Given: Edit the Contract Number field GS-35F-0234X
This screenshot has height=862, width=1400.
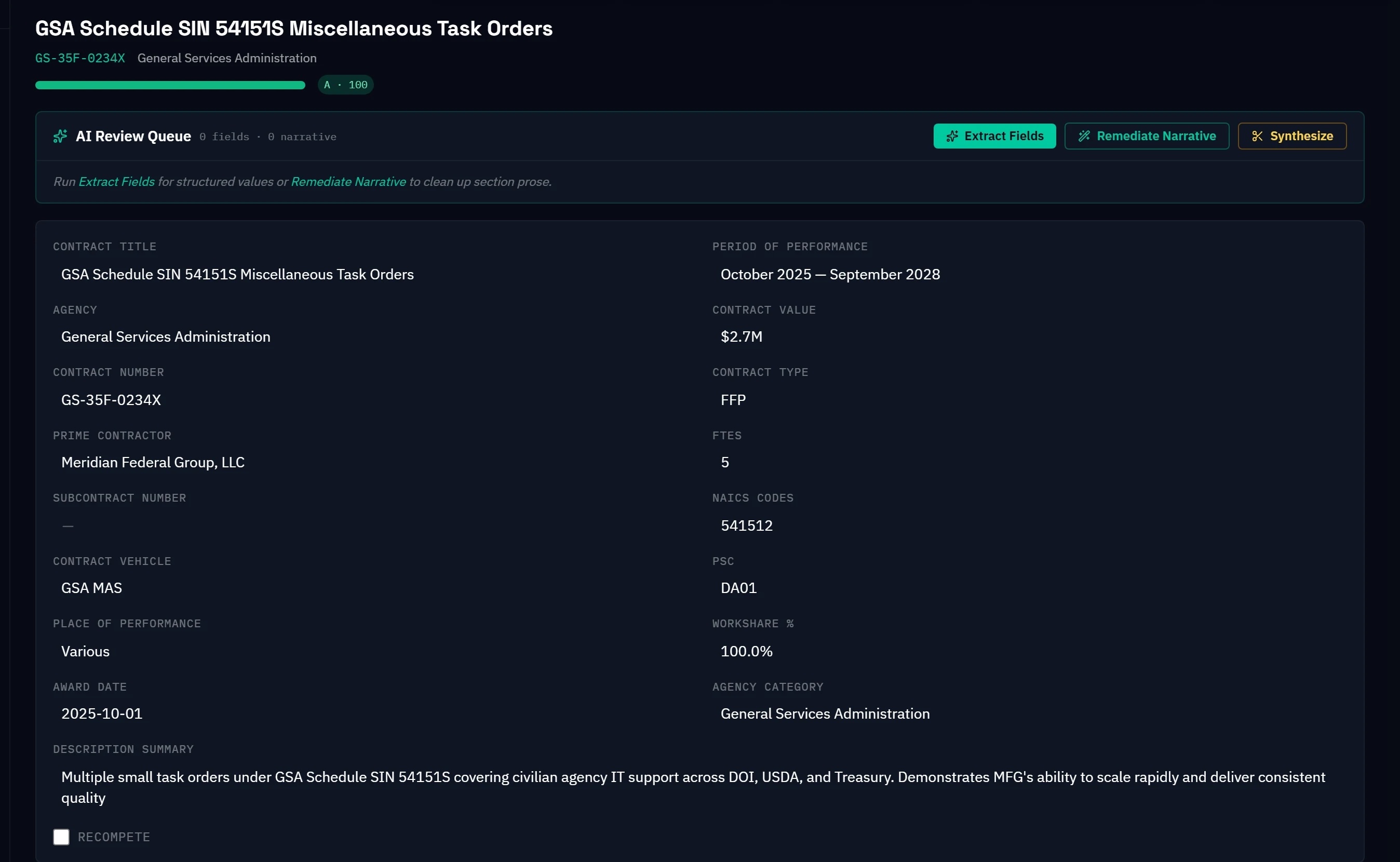Looking at the screenshot, I should click(111, 400).
